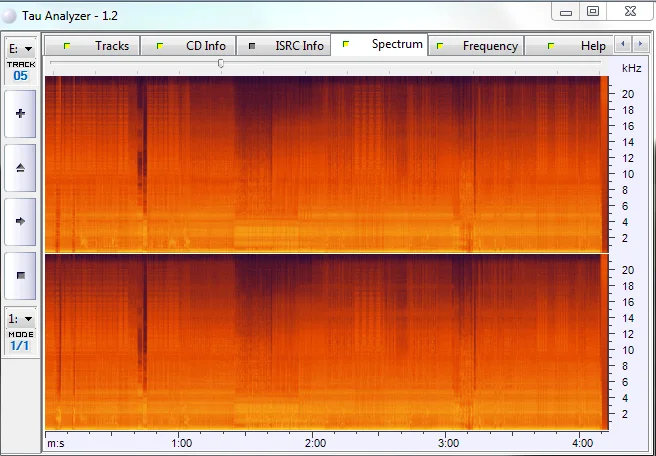The width and height of the screenshot is (656, 456).
Task: Open the E: drive dropdown
Action: pos(20,49)
